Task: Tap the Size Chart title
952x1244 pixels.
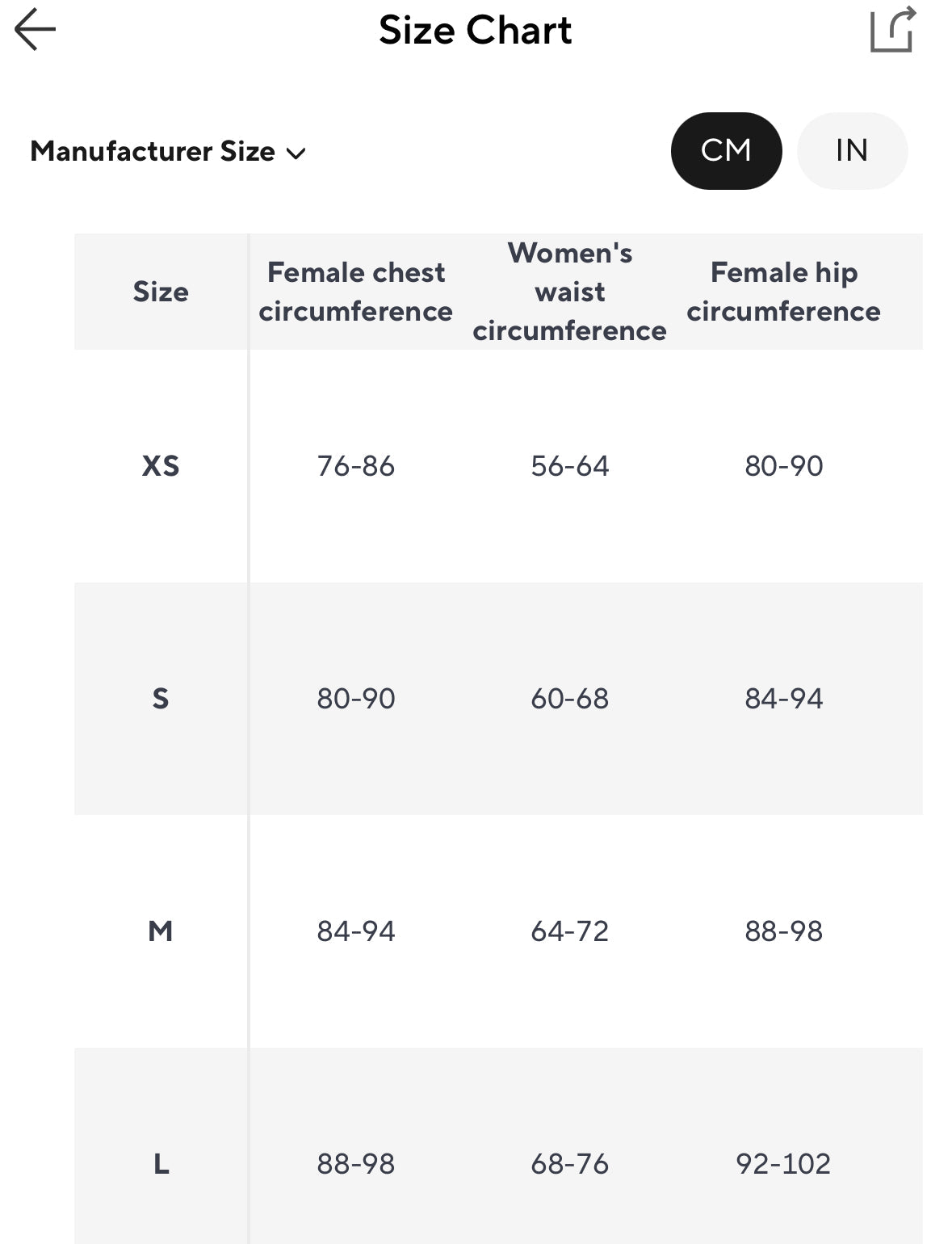Action: tap(475, 31)
